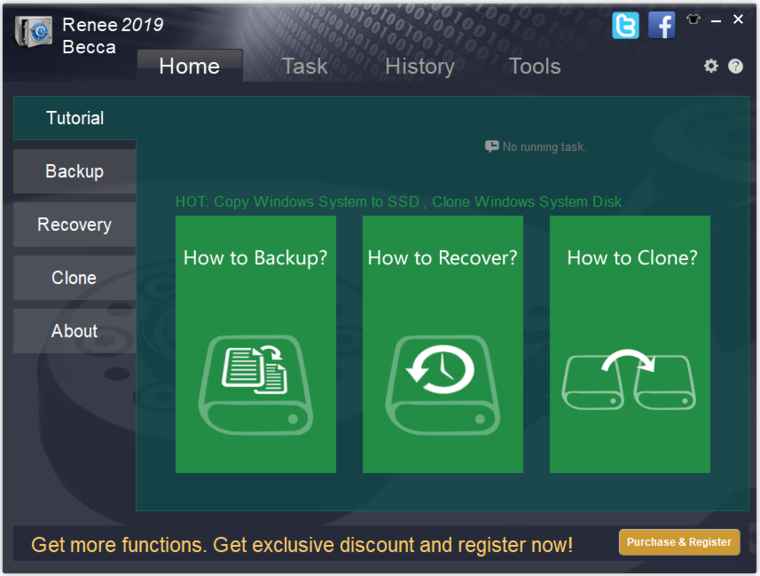
Task: Click the Renee Becca safe logo
Action: click(33, 32)
